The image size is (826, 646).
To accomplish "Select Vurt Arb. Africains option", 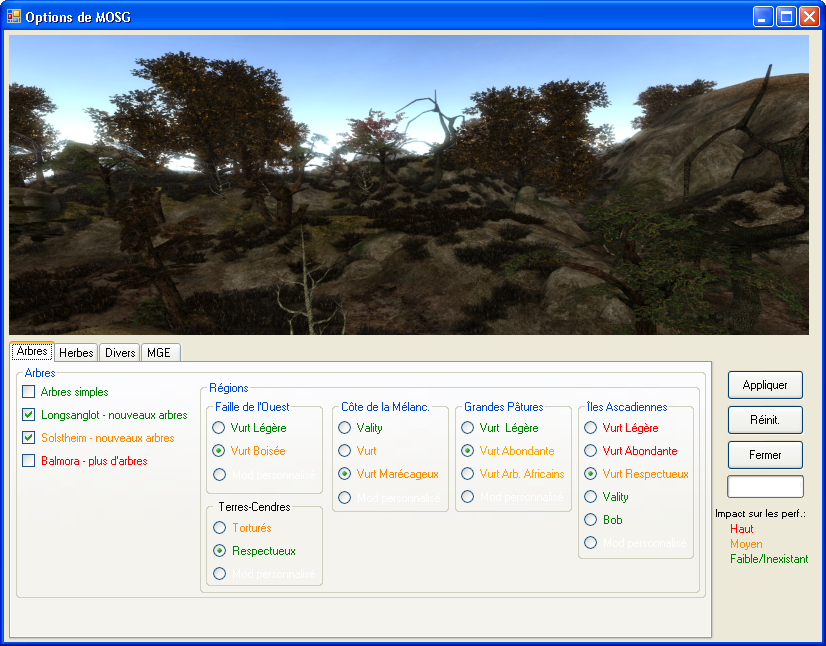I will click(467, 474).
